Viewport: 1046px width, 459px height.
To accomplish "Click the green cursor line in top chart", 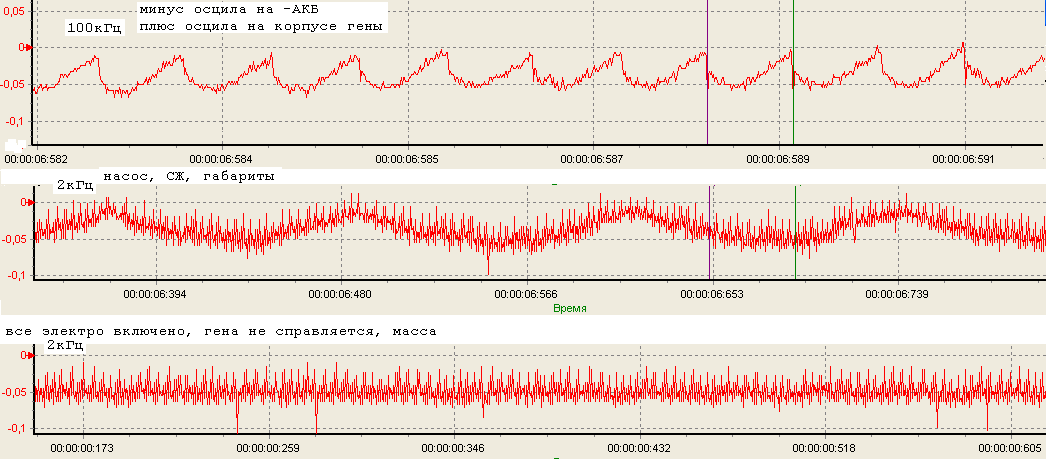I will (x=793, y=72).
